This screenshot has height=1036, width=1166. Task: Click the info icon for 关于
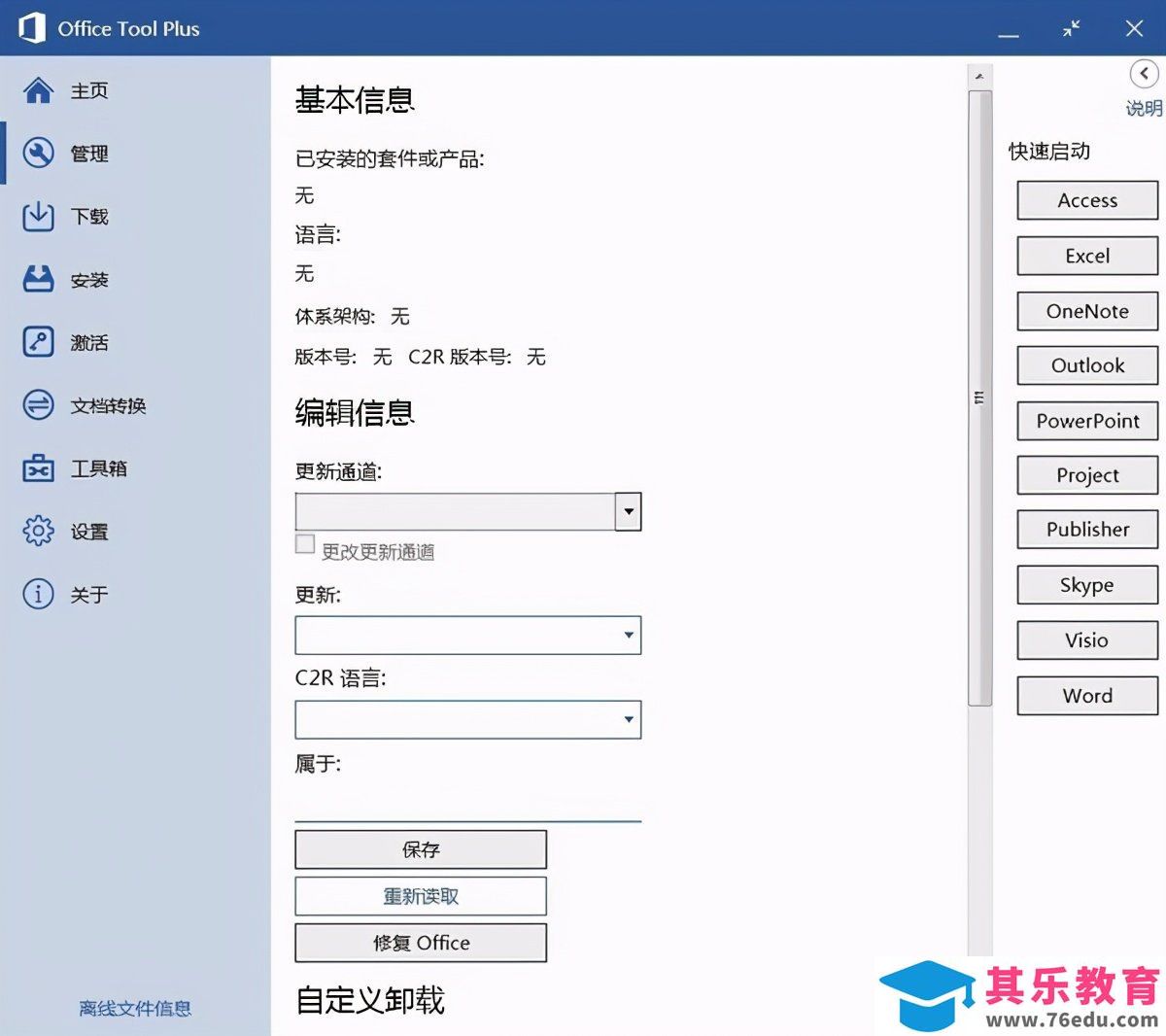[38, 594]
